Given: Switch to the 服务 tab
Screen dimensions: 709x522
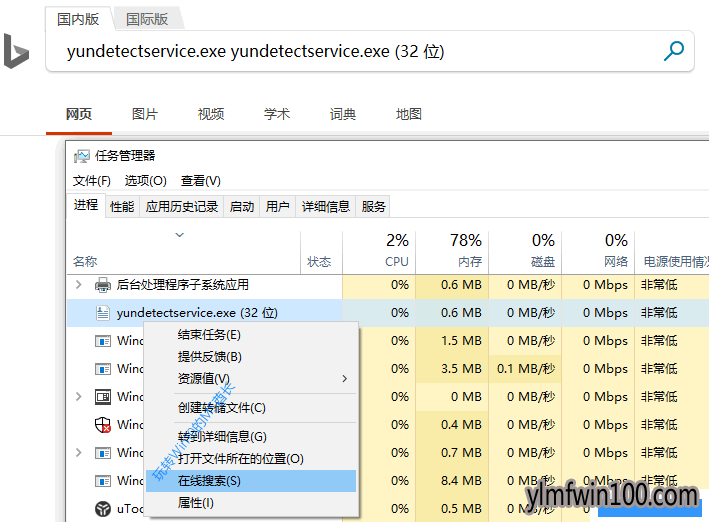Looking at the screenshot, I should coord(373,207).
